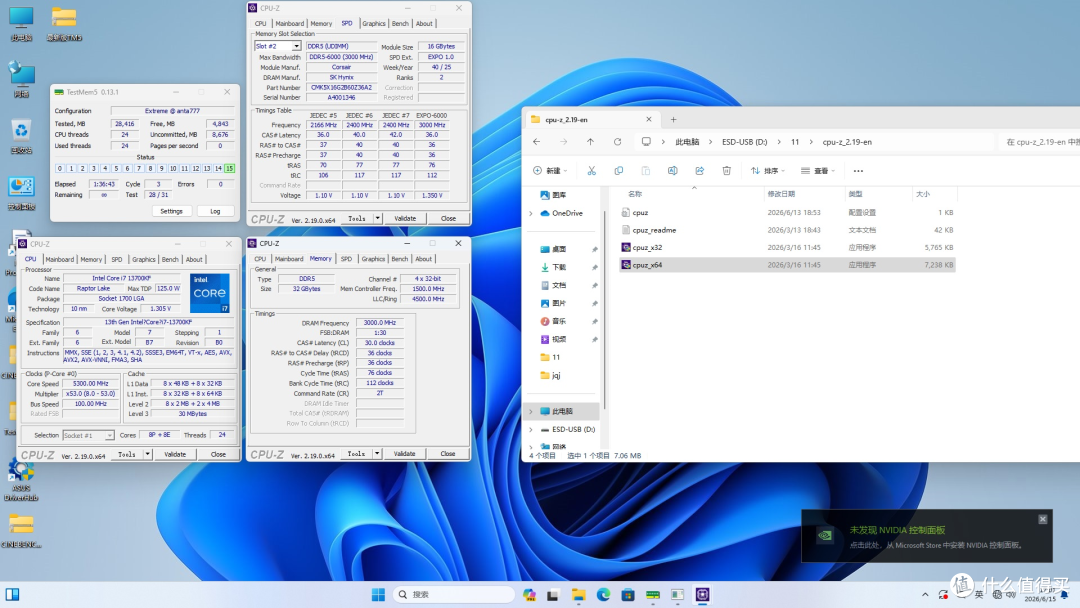The image size is (1080, 608).
Task: Click the Rename icon in Explorer toolbar
Action: point(672,171)
